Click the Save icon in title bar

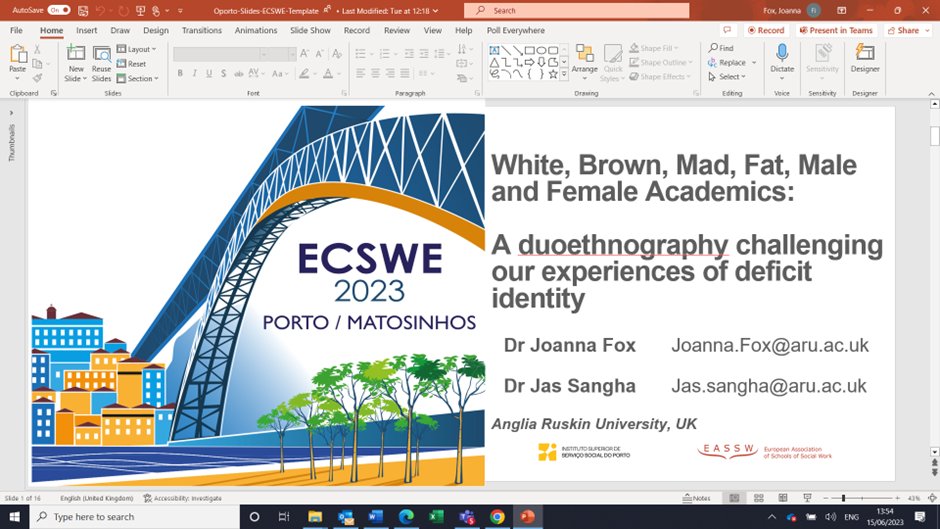83,11
